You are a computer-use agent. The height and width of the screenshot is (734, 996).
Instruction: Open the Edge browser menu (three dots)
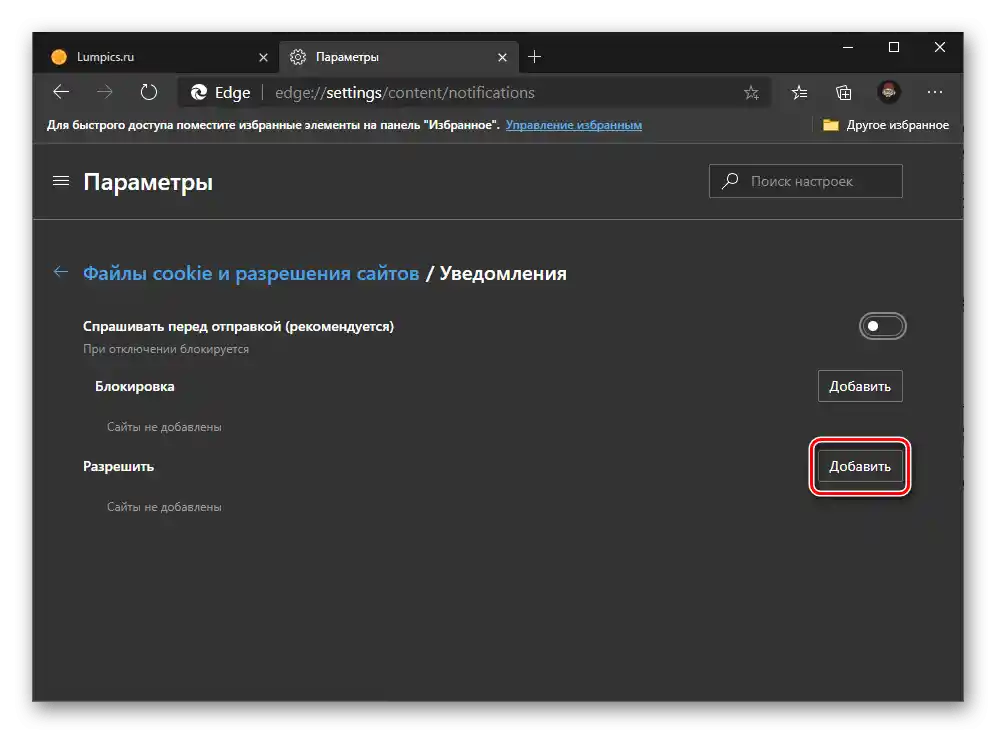[934, 92]
